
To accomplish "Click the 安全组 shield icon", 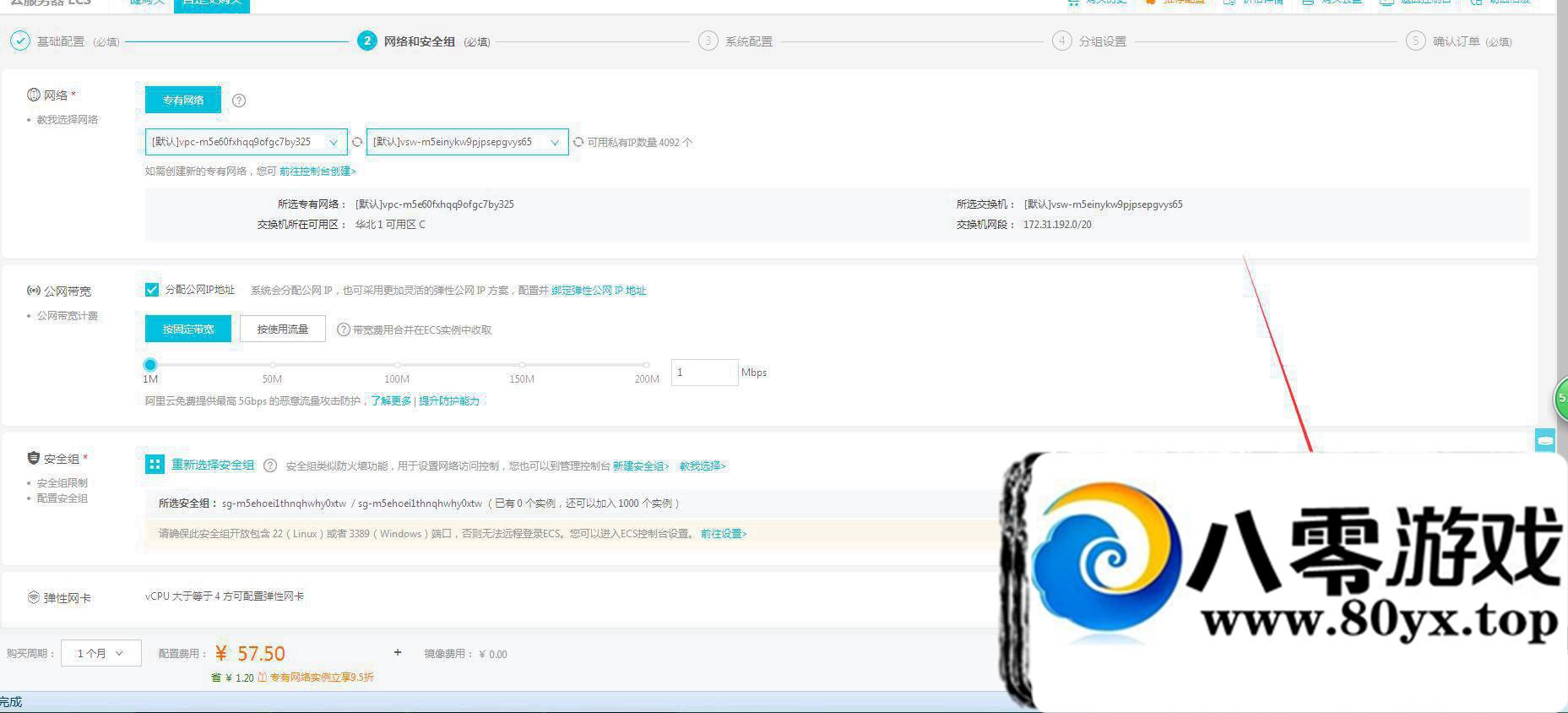I will (x=34, y=458).
